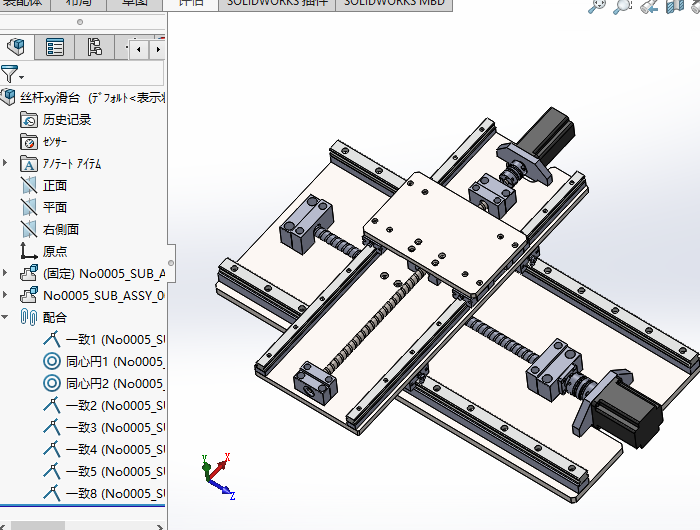Click the 同心円2 concentric mate icon
The height and width of the screenshot is (530, 700).
(52, 383)
